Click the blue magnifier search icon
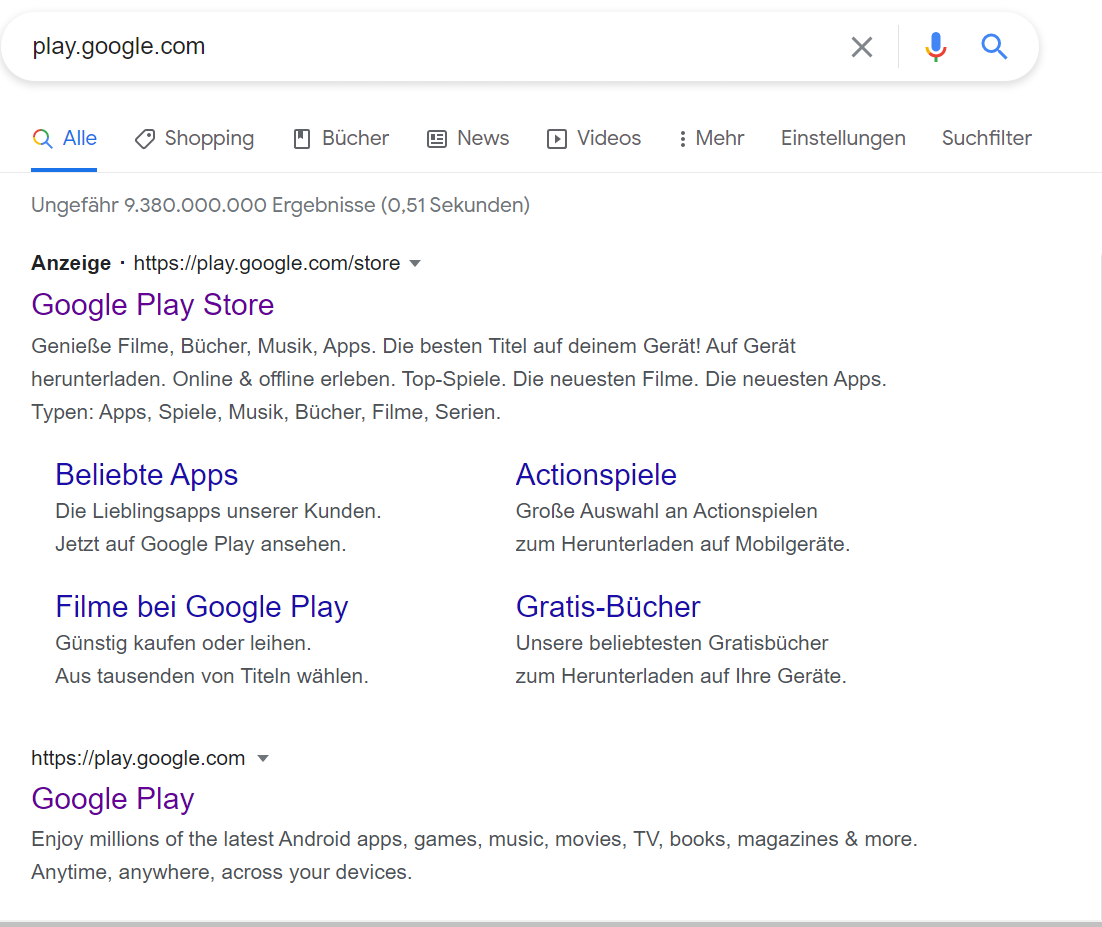The height and width of the screenshot is (927, 1102). coord(994,47)
